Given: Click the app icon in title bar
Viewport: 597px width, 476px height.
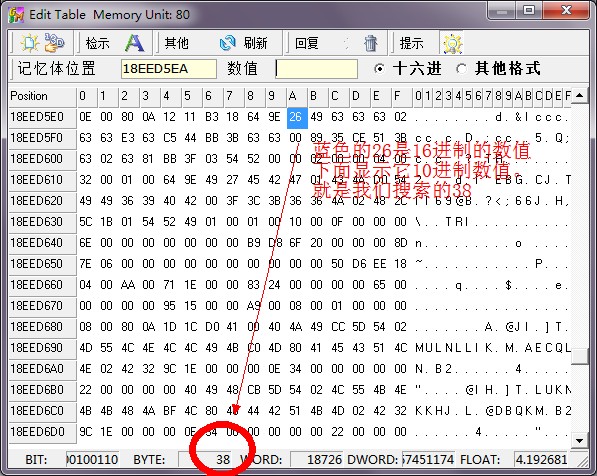Looking at the screenshot, I should (16, 14).
